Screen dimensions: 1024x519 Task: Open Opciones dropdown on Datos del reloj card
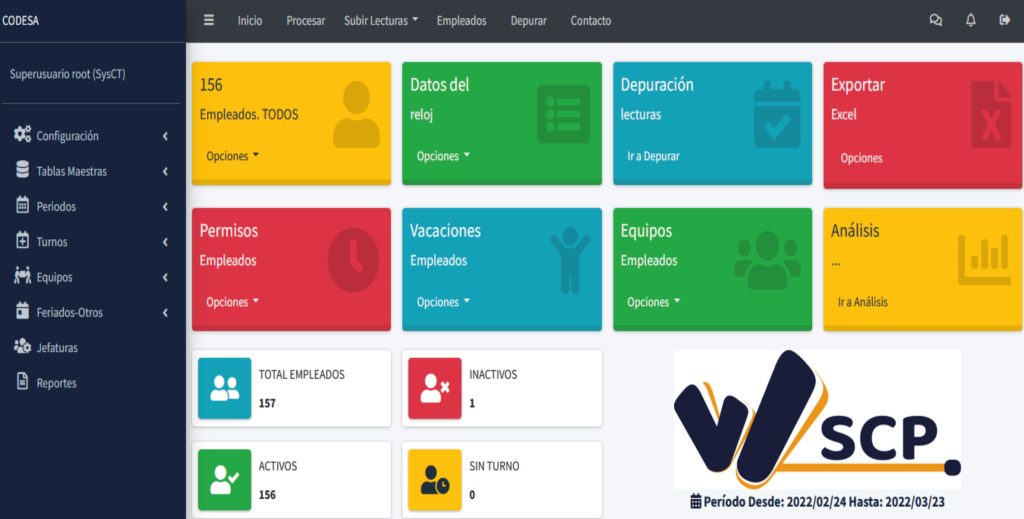[x=443, y=156]
